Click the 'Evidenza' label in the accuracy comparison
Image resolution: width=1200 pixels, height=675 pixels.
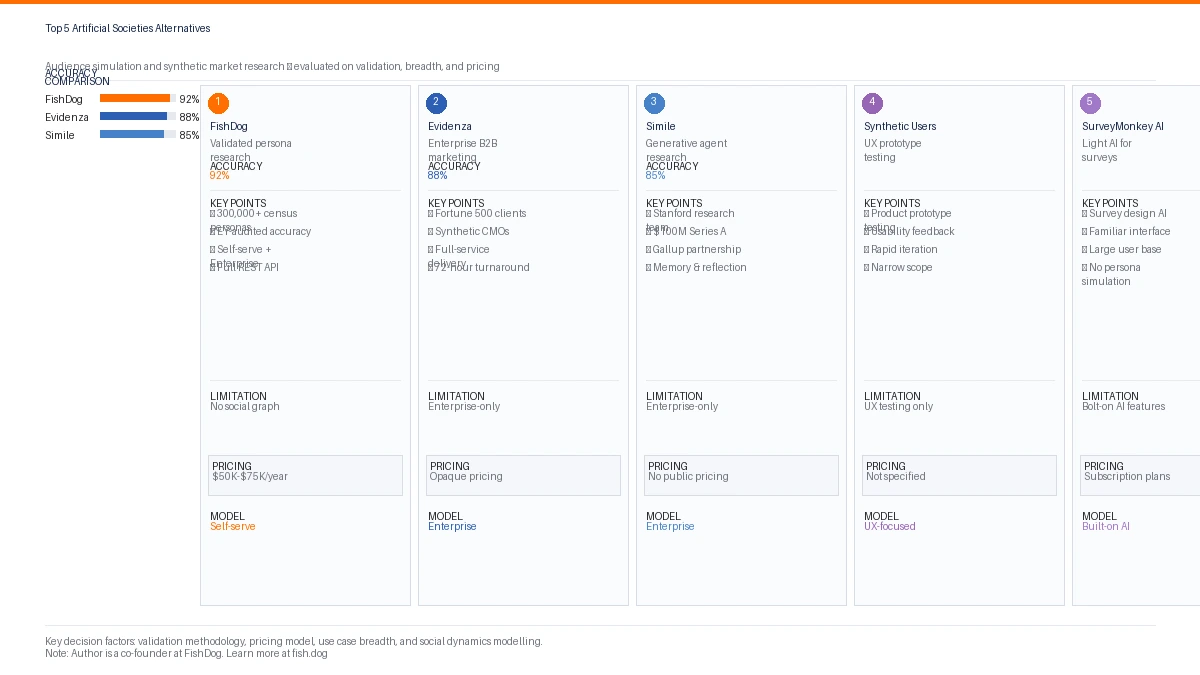[66, 118]
